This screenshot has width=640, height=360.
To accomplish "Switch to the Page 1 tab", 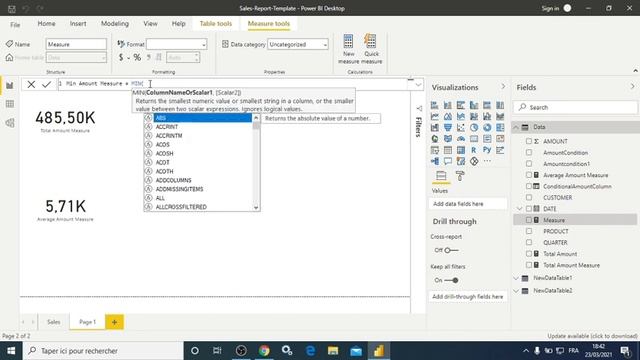I will [87, 322].
